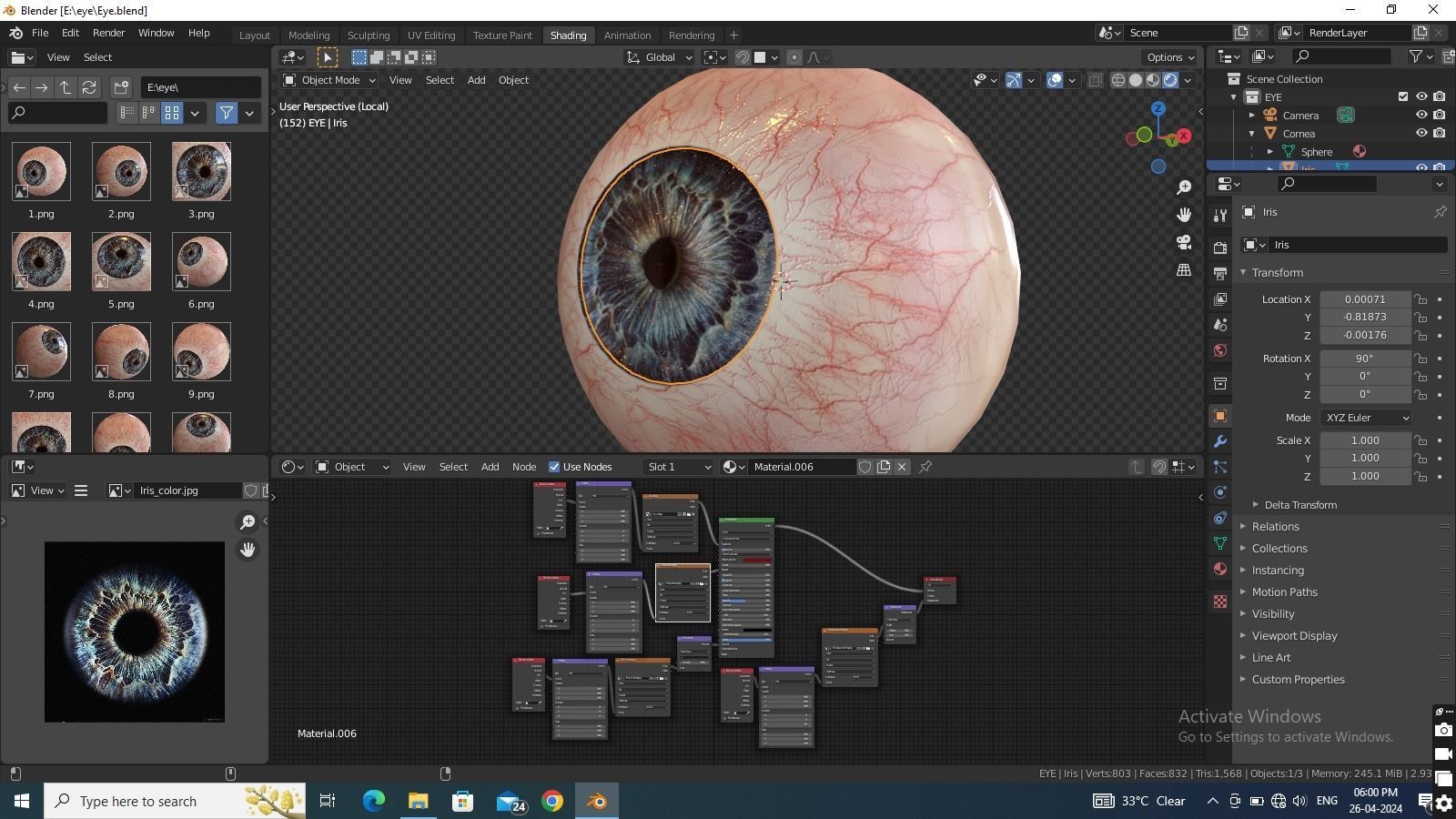Unlink Material.006 with the X icon
Viewport: 1456px width, 819px height.
(902, 467)
